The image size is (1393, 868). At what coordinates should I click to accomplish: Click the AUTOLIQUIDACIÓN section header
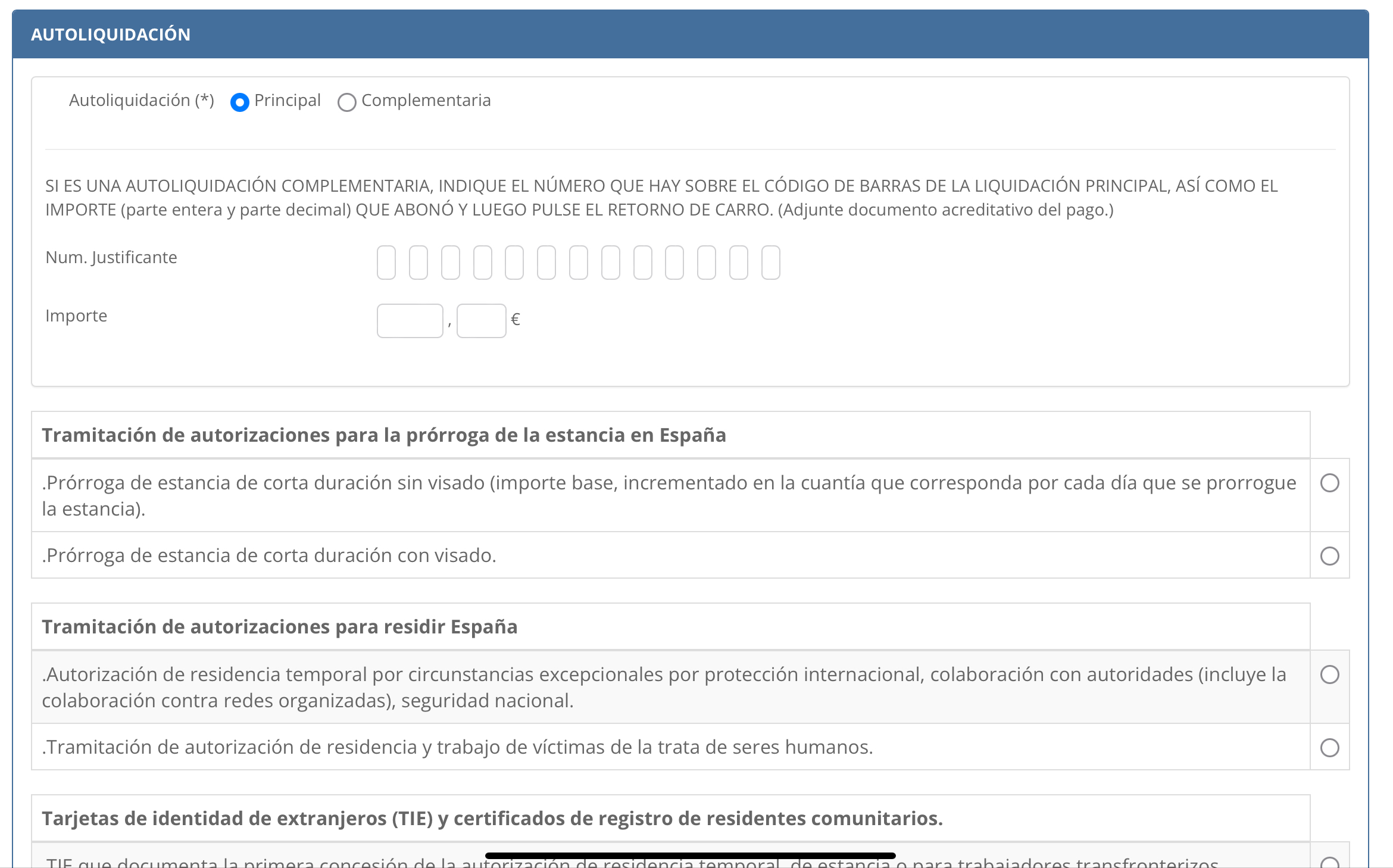111,35
